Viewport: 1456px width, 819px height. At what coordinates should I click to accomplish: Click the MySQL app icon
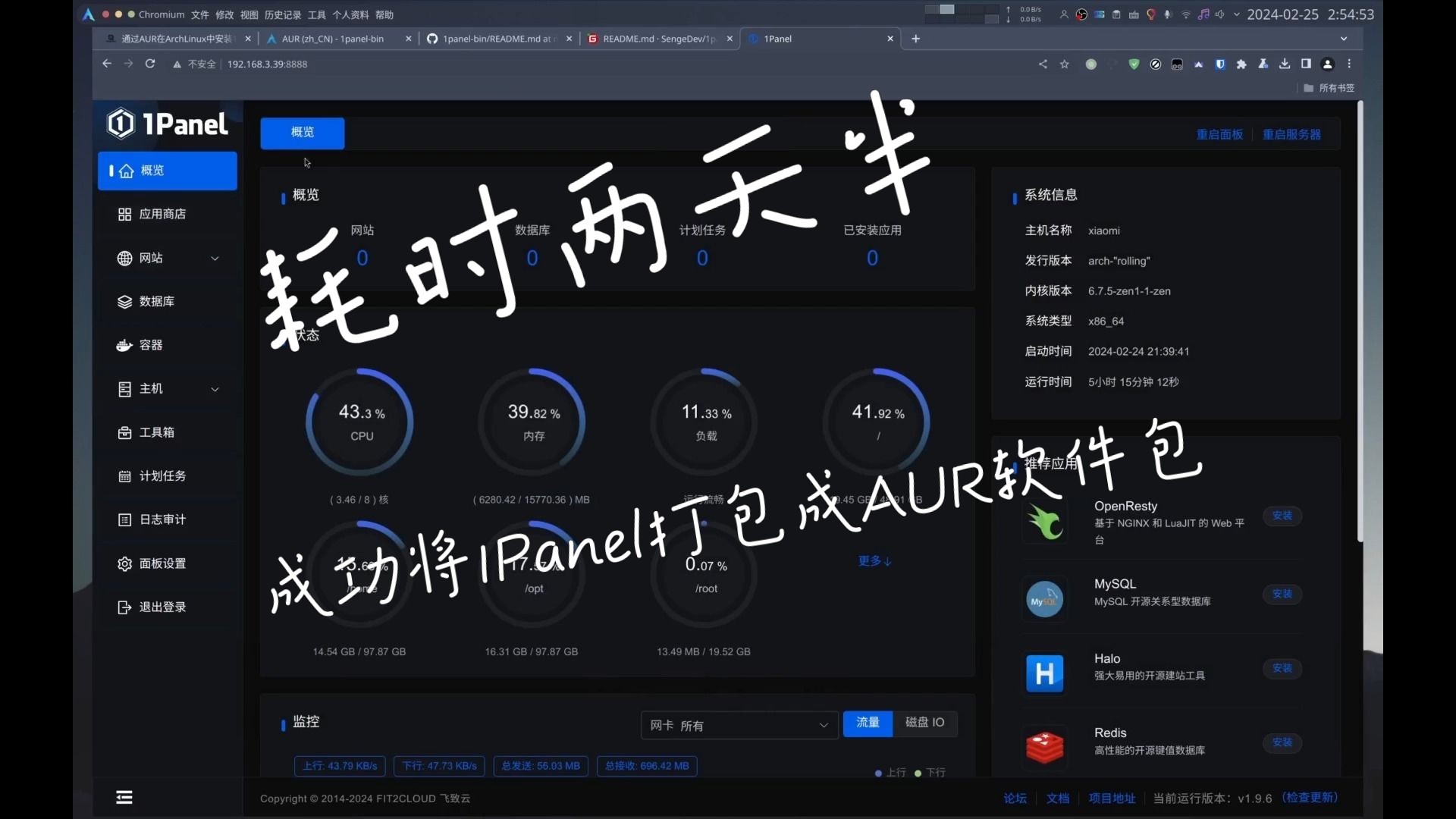[1044, 600]
